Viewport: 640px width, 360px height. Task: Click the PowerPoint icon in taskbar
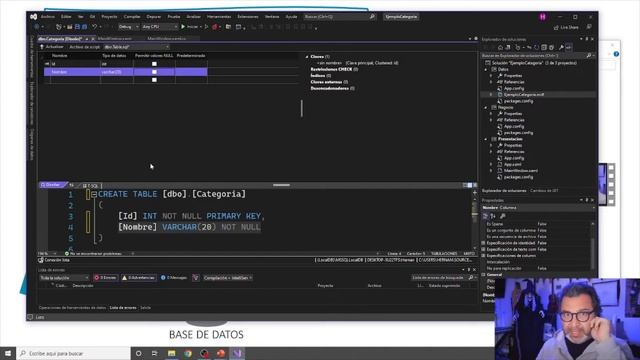[221, 353]
